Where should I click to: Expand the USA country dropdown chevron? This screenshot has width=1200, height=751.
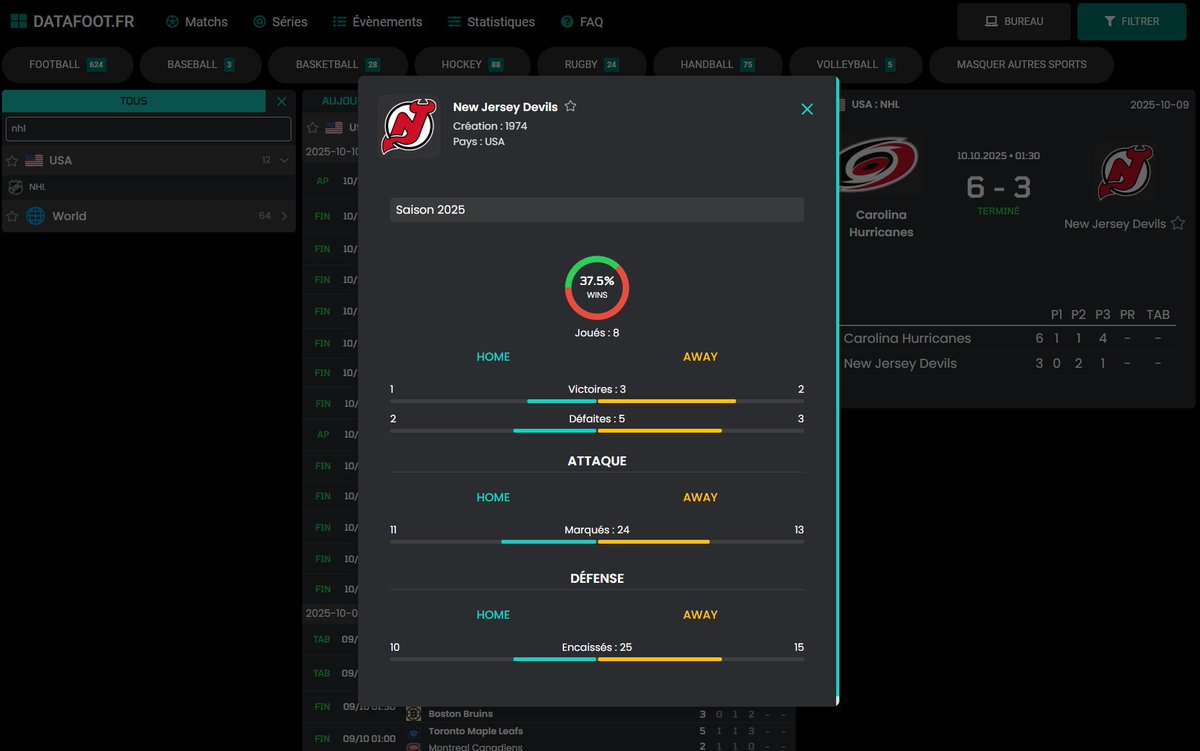[x=284, y=160]
